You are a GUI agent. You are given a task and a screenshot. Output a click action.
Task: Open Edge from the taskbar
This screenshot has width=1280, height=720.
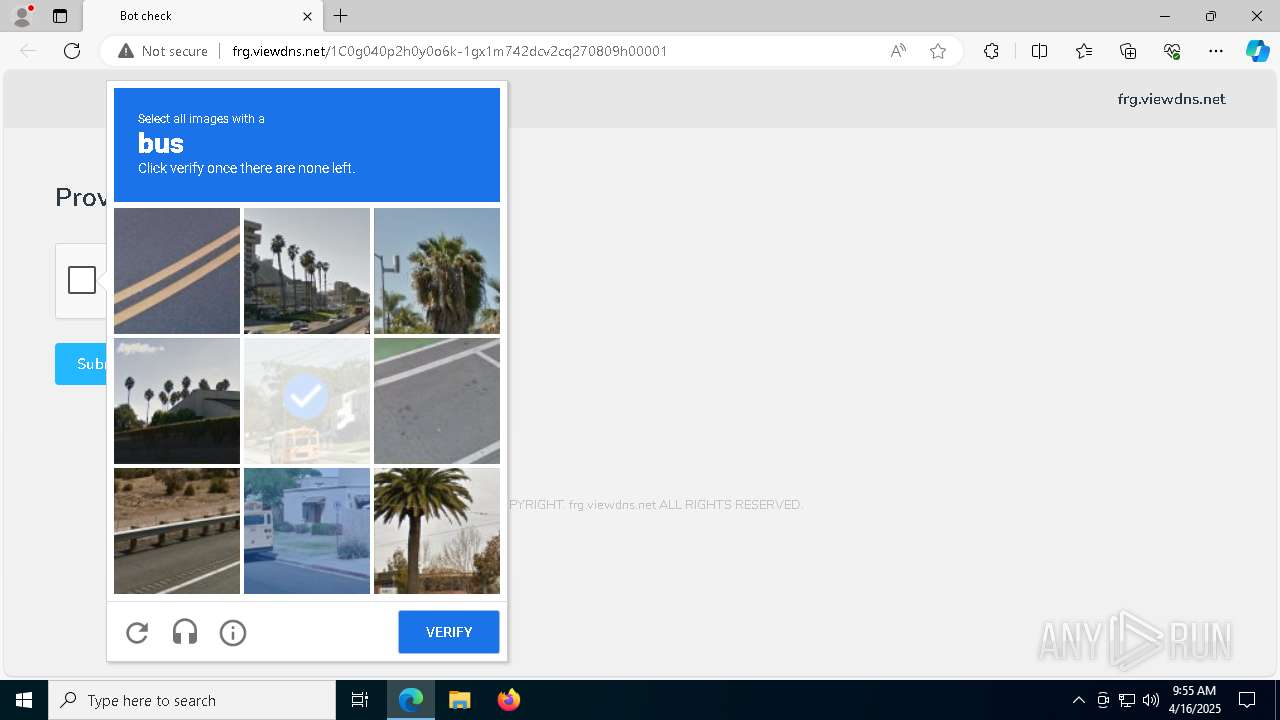[x=411, y=700]
